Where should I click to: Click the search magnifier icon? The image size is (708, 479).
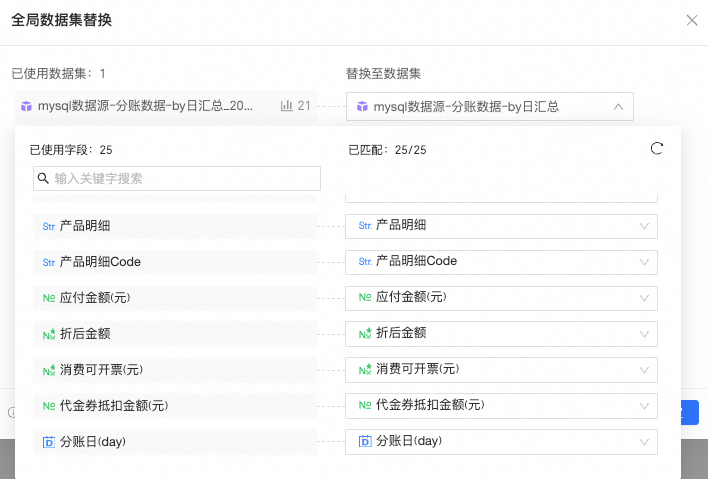click(43, 178)
